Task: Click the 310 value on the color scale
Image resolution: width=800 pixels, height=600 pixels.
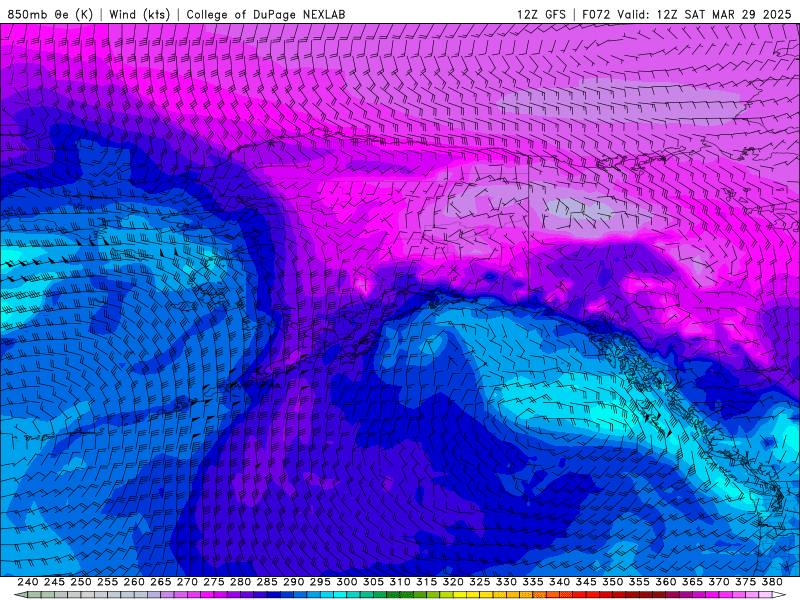Action: point(400,582)
